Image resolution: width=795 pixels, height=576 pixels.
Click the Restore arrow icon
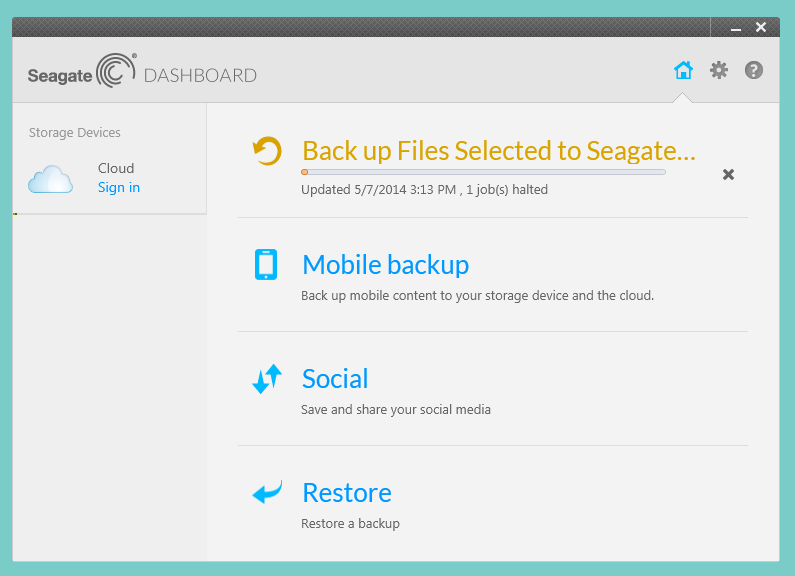(266, 493)
